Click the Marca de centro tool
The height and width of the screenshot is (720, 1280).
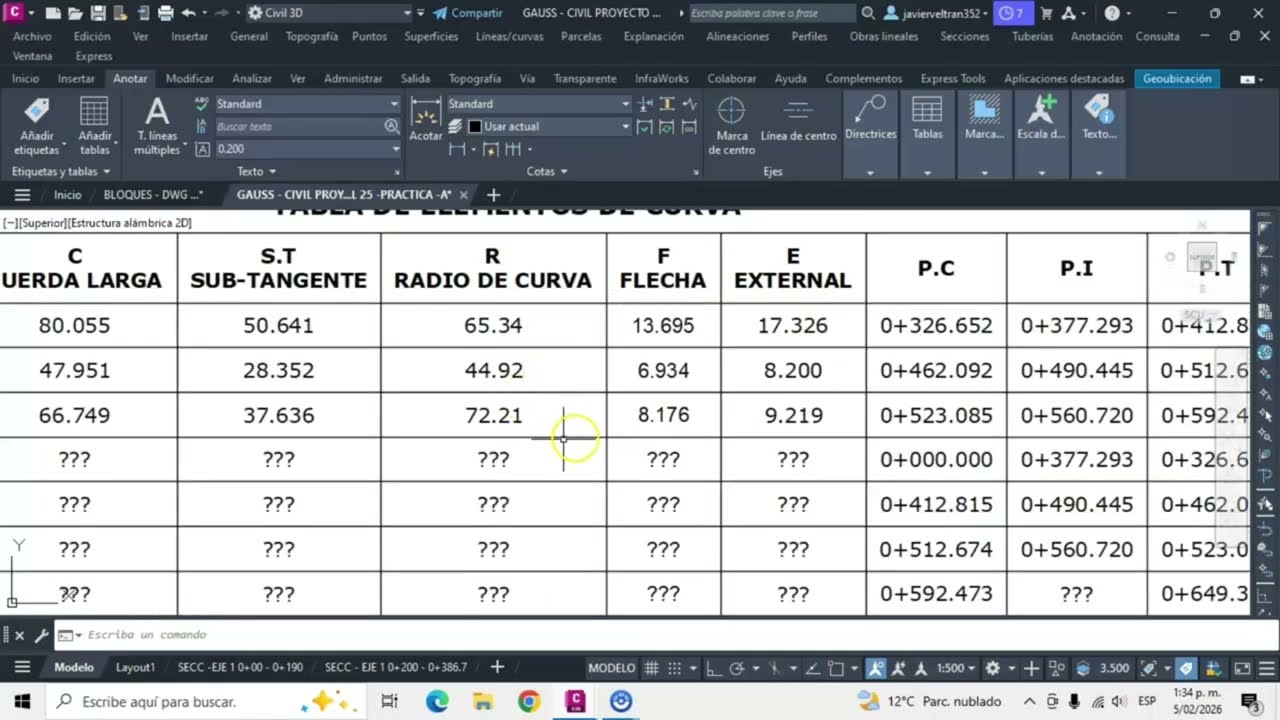[x=732, y=126]
